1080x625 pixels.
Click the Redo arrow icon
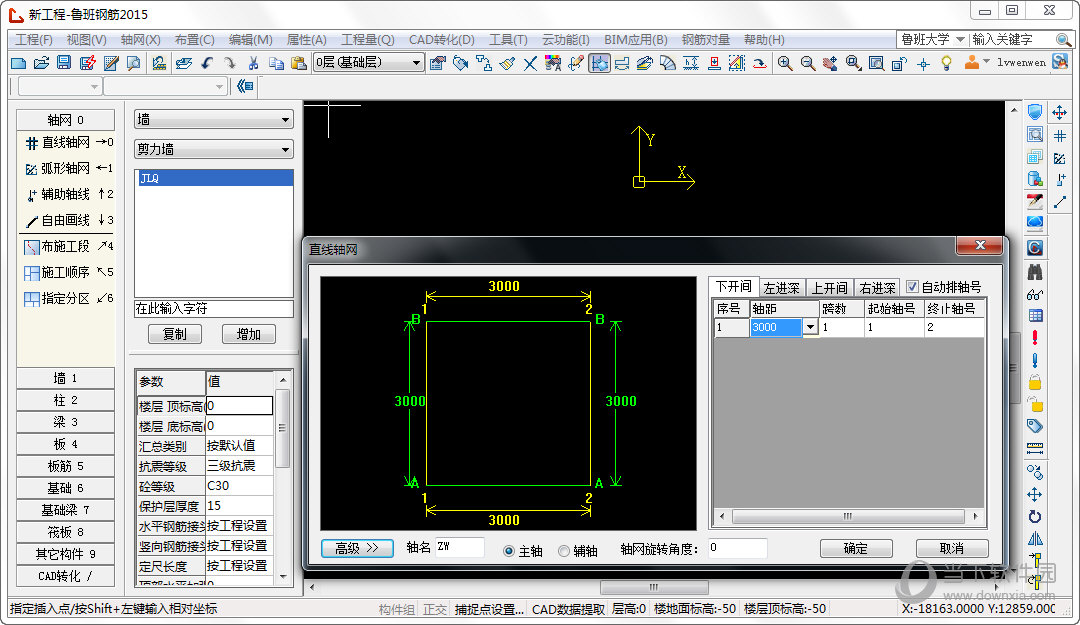pos(229,63)
